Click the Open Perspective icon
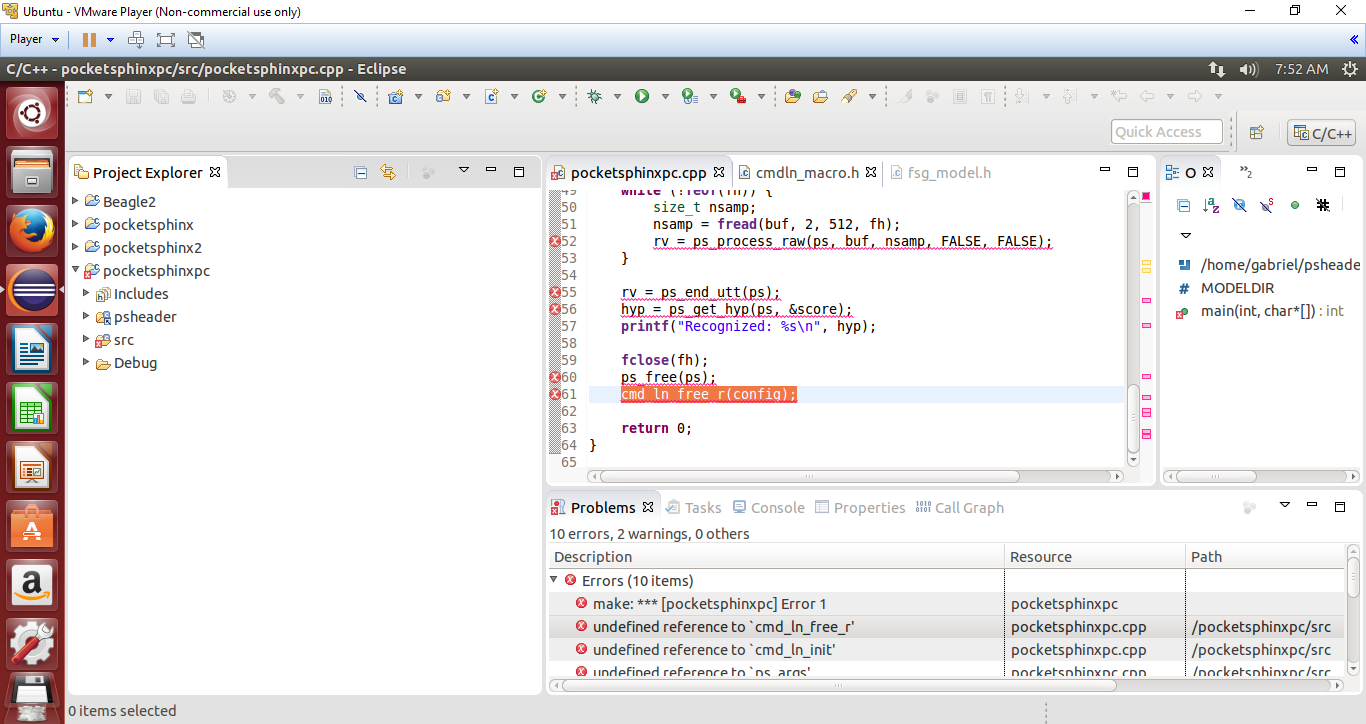Viewport: 1366px width, 724px height. click(1257, 132)
